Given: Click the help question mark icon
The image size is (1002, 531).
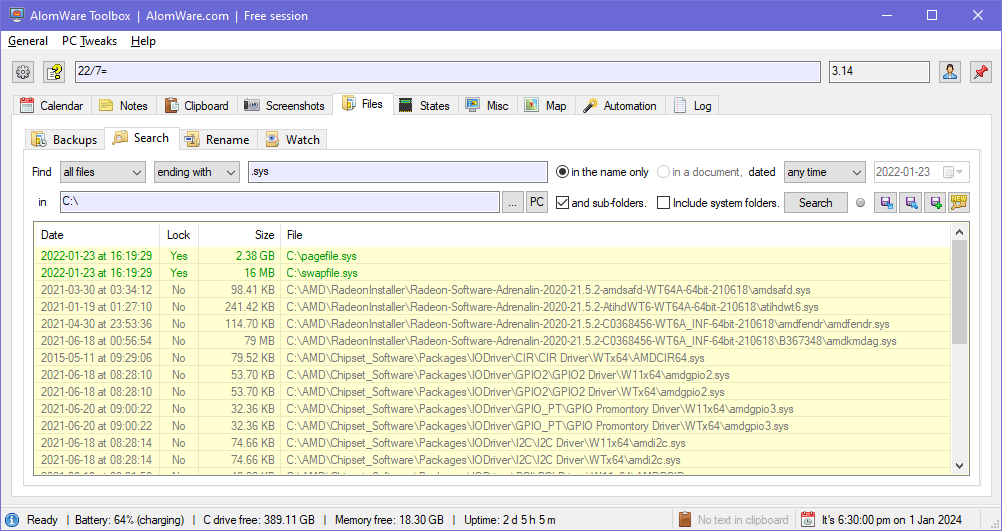Looking at the screenshot, I should (x=54, y=72).
